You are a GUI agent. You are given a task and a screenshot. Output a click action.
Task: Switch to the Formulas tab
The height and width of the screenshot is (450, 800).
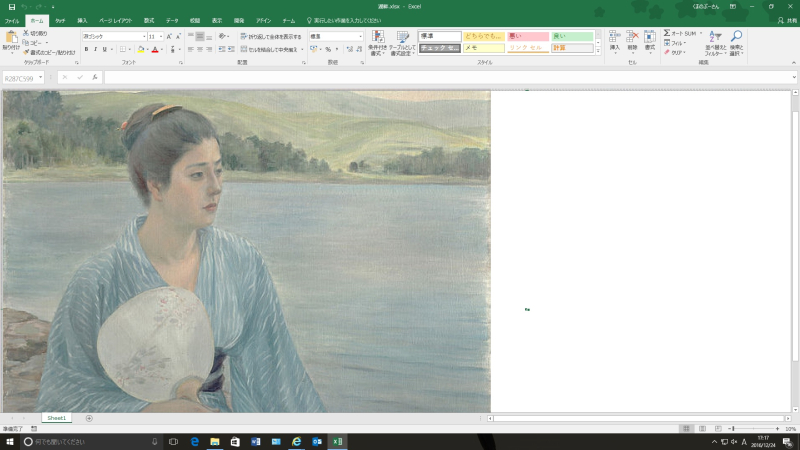point(149,21)
